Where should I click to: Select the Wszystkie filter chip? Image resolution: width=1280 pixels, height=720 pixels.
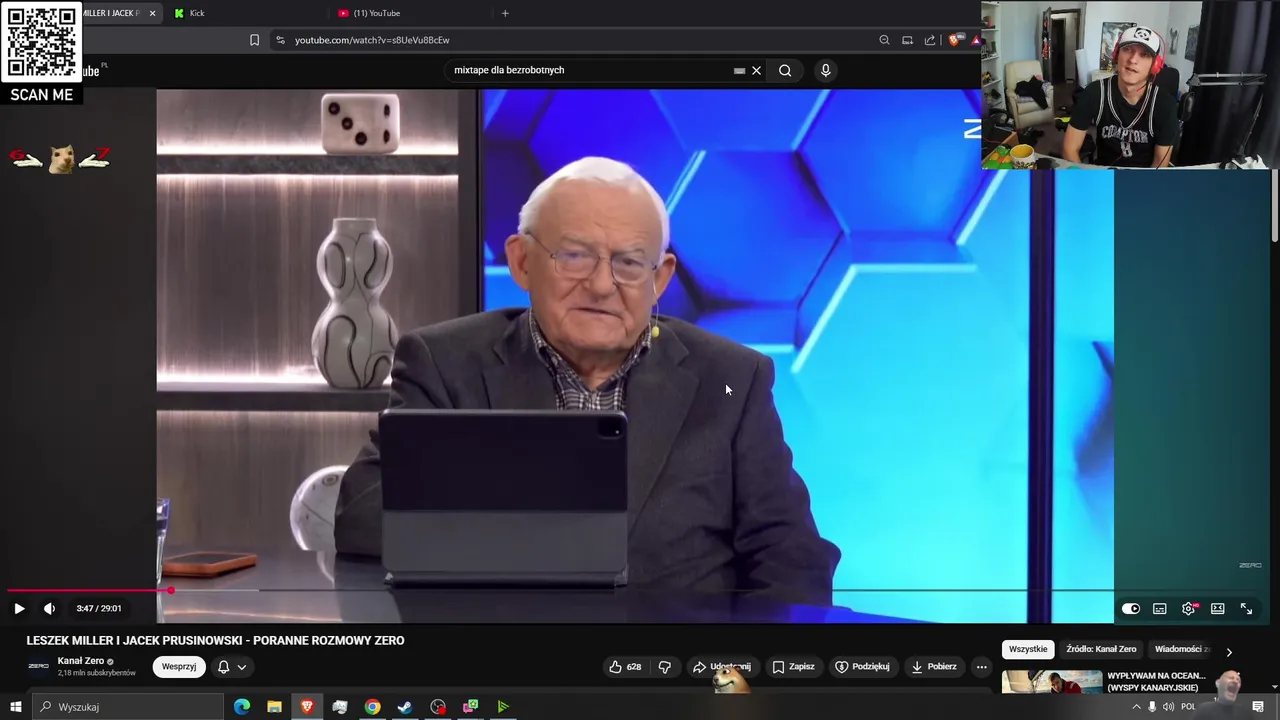pos(1028,649)
